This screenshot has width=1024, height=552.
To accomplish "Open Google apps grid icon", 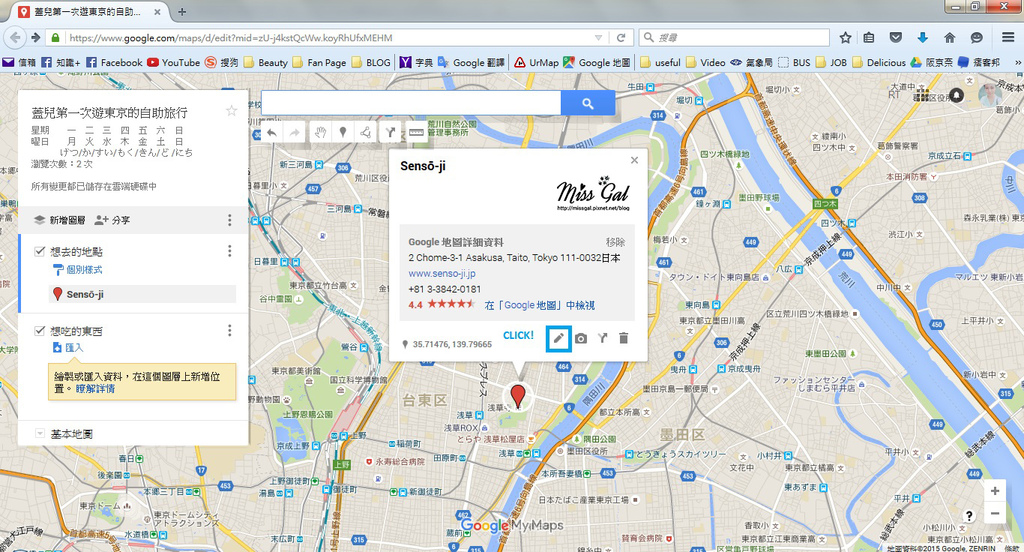I will [921, 95].
